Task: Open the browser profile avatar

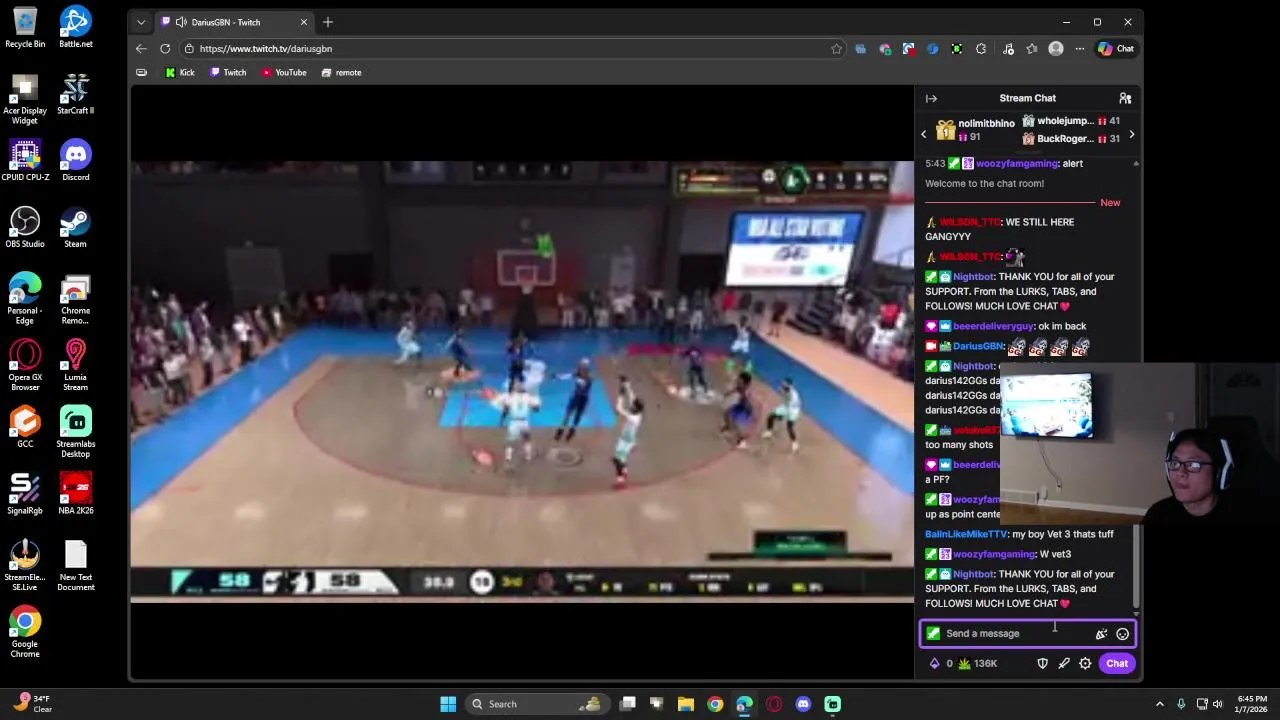Action: pyautogui.click(x=1056, y=48)
